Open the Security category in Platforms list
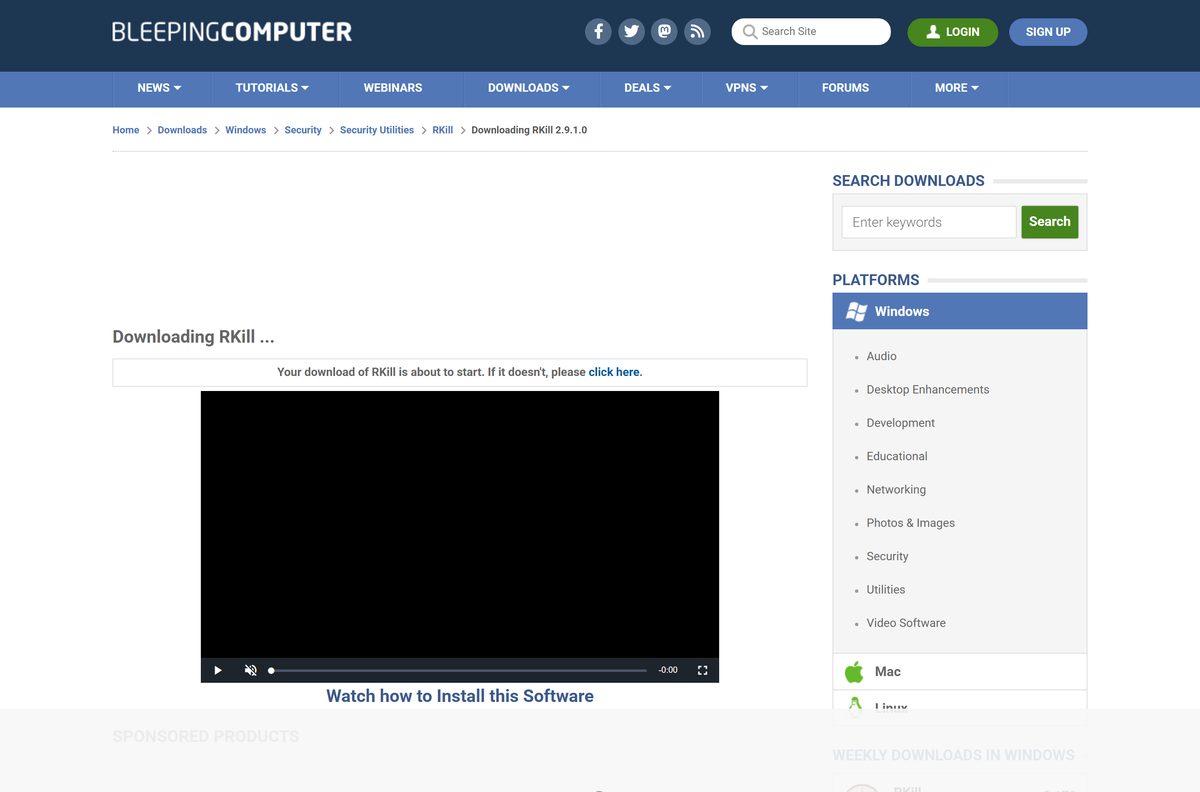1200x792 pixels. click(888, 556)
